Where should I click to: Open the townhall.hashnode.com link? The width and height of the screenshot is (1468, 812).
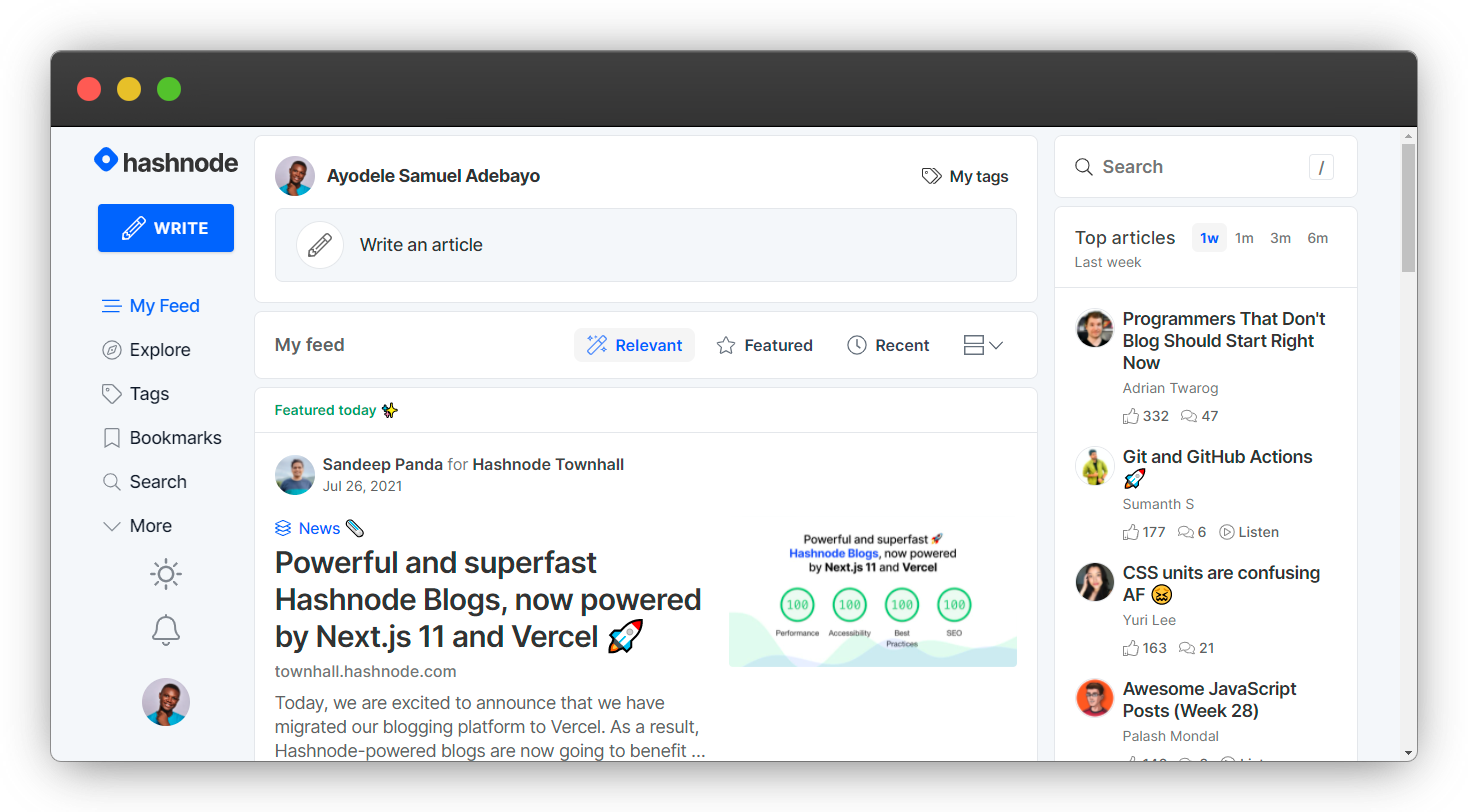(x=366, y=671)
